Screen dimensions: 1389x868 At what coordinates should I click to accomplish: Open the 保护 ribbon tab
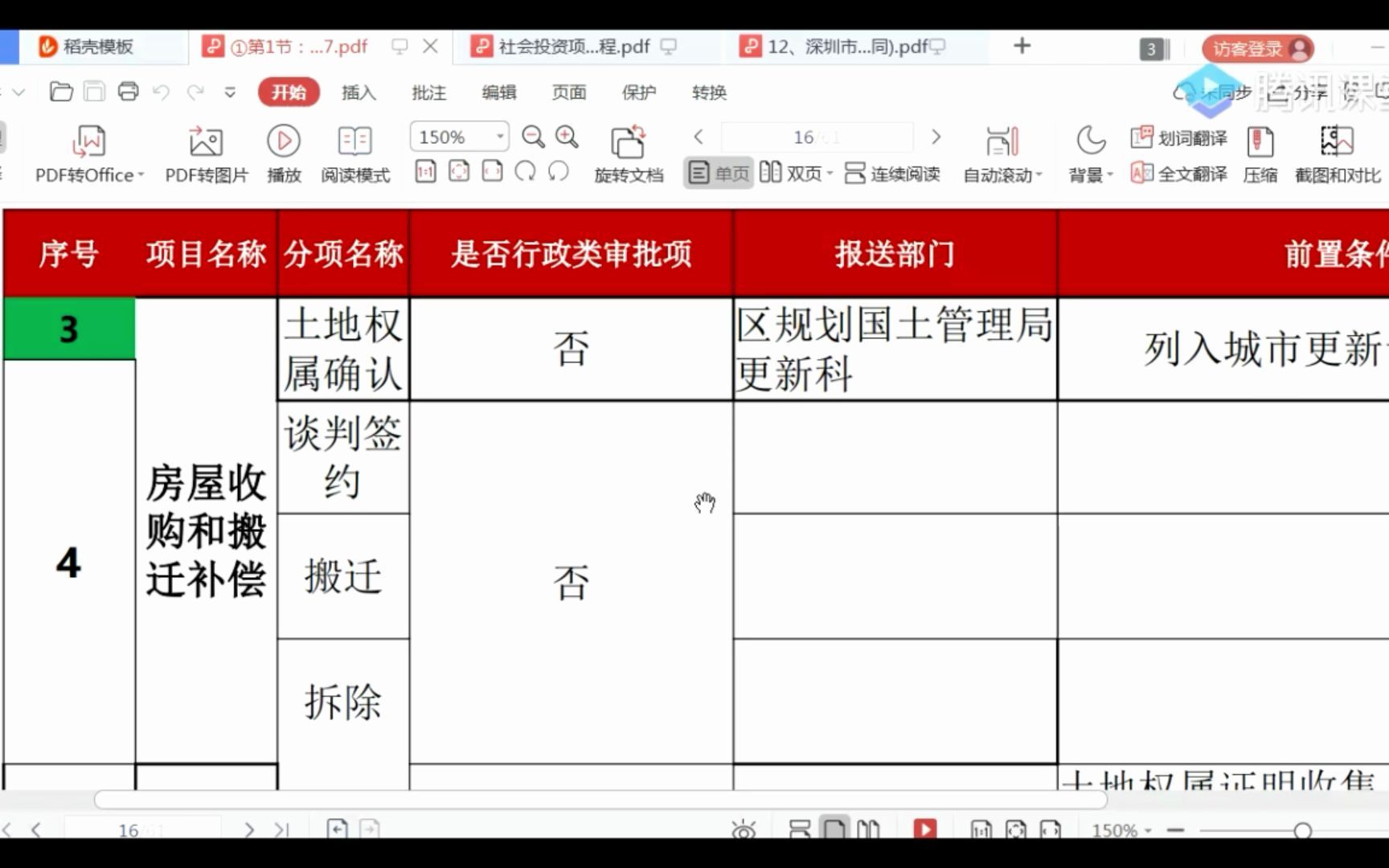click(x=638, y=92)
